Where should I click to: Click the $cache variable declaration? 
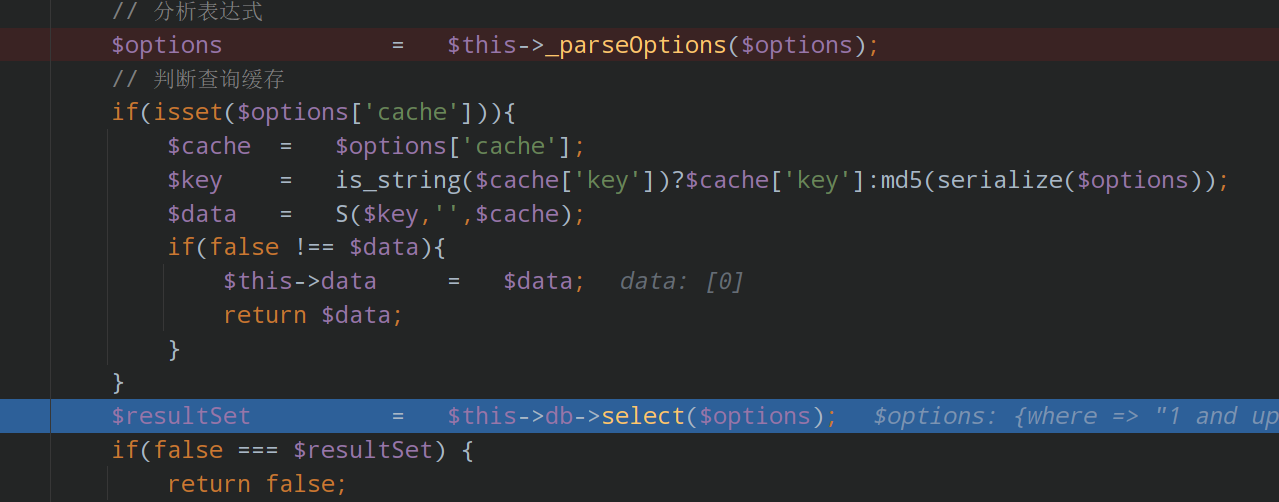pyautogui.click(x=209, y=146)
